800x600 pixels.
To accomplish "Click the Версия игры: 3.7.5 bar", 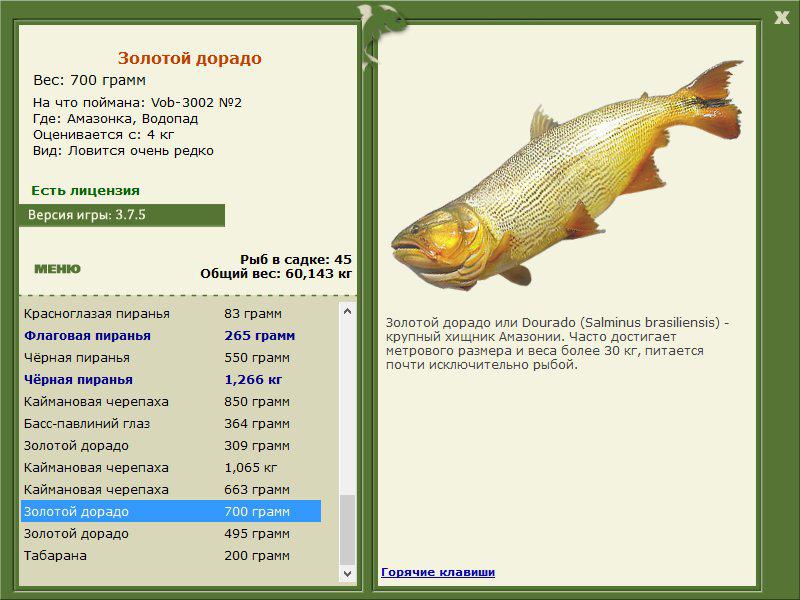I will click(121, 215).
